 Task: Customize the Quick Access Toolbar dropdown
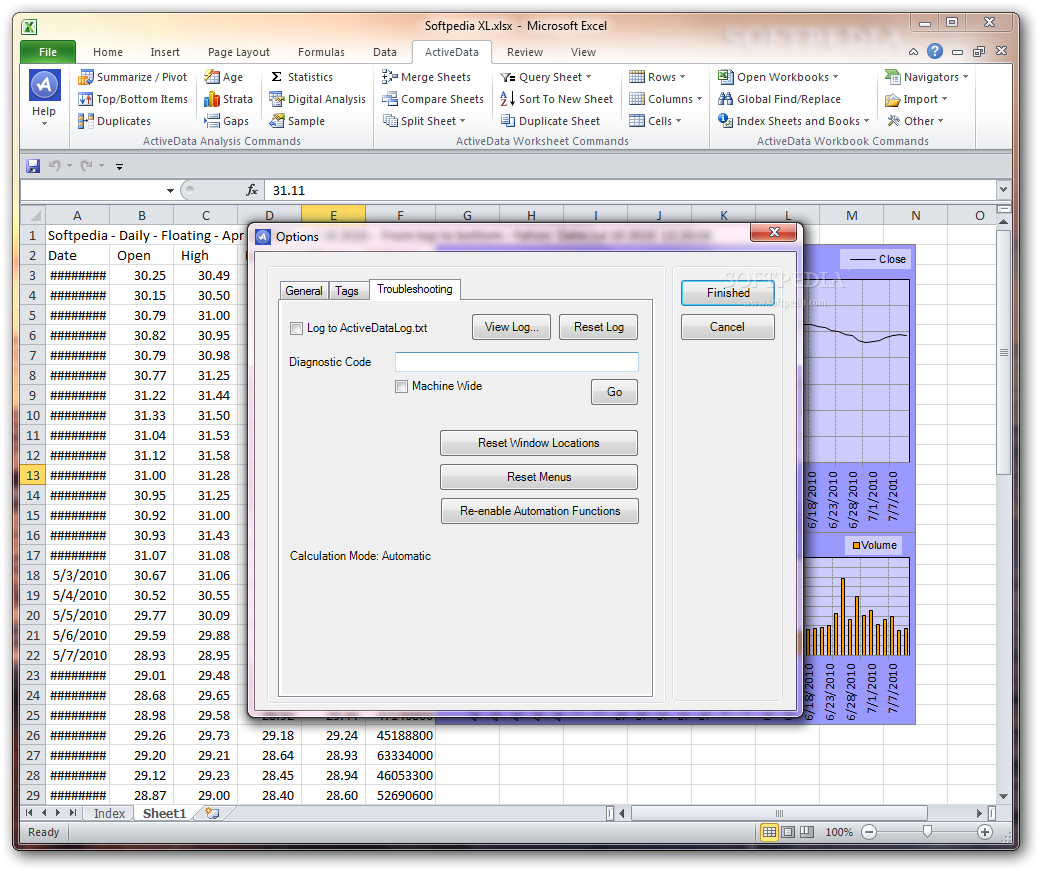[x=119, y=167]
